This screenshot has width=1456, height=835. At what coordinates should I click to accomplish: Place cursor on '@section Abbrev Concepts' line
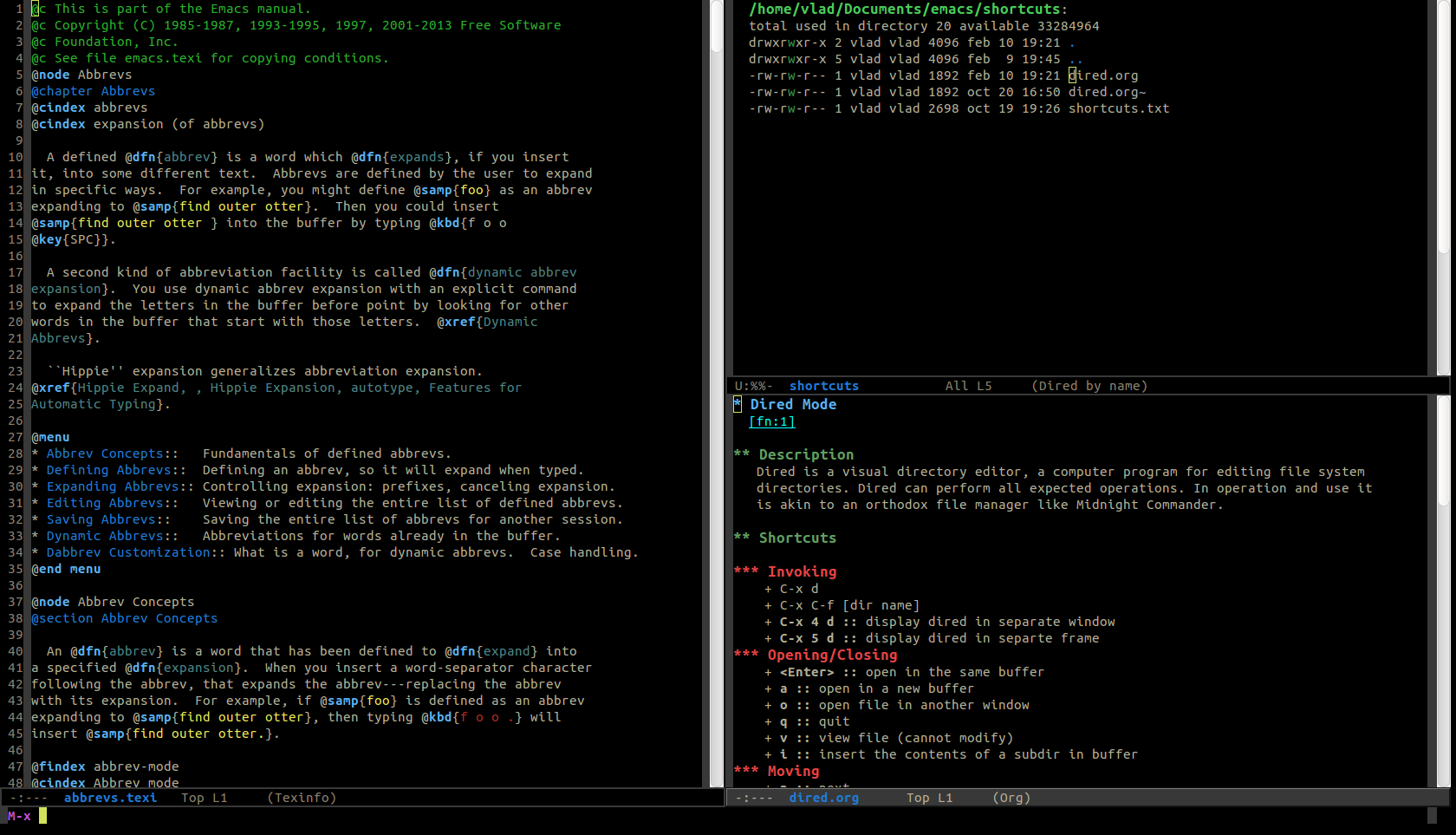124,618
